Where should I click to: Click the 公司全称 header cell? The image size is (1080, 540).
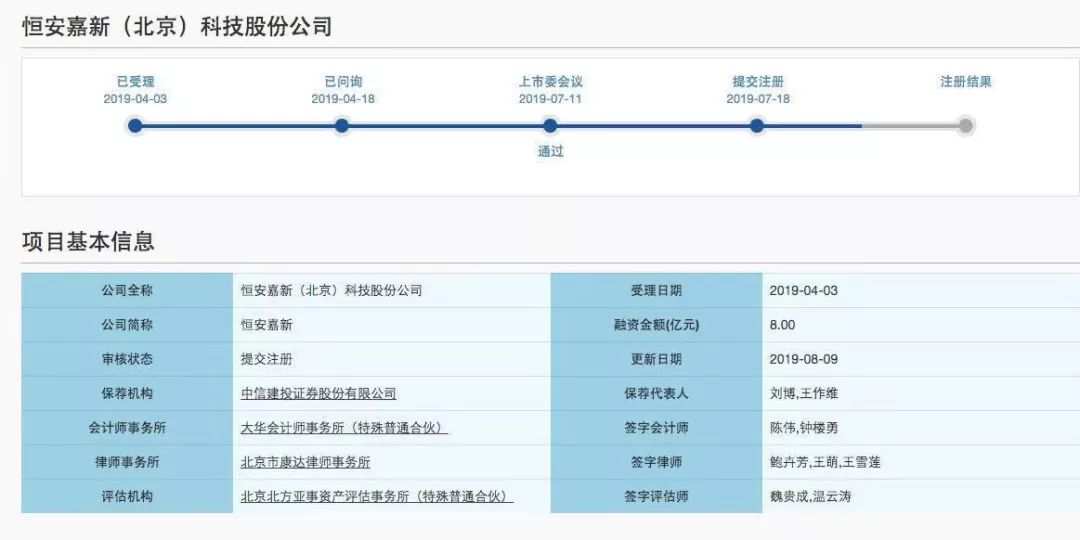[x=127, y=290]
